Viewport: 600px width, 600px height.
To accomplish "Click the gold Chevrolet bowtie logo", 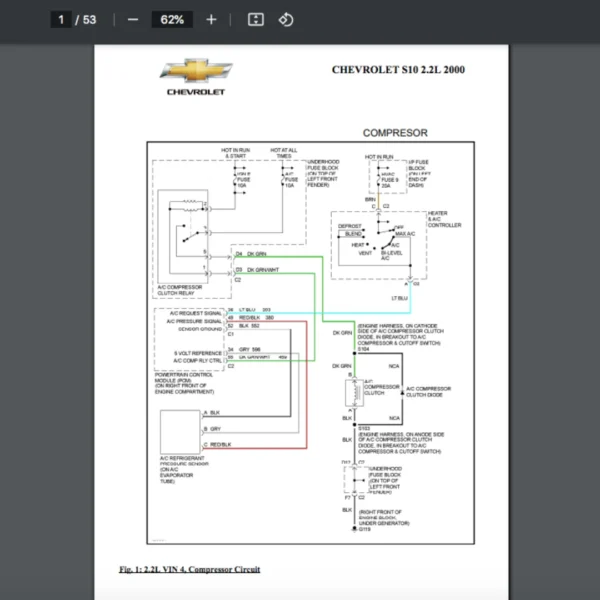I will pos(196,72).
